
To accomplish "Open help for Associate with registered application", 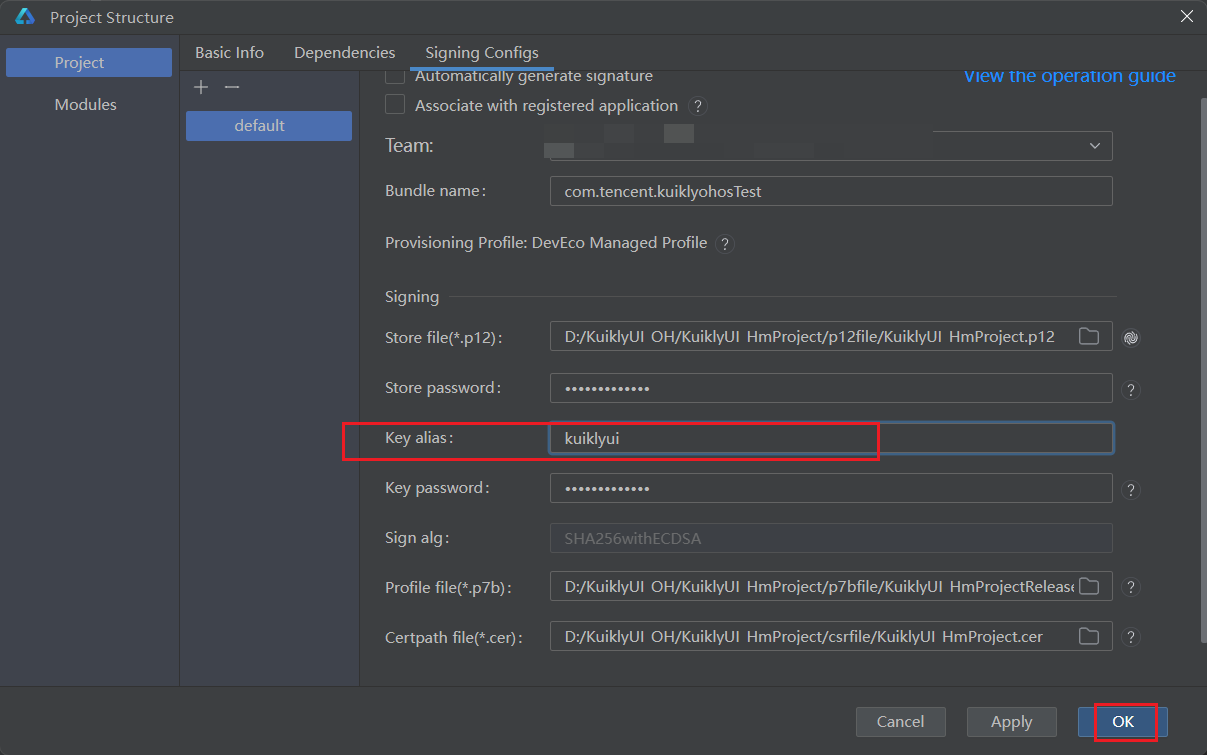I will point(698,106).
